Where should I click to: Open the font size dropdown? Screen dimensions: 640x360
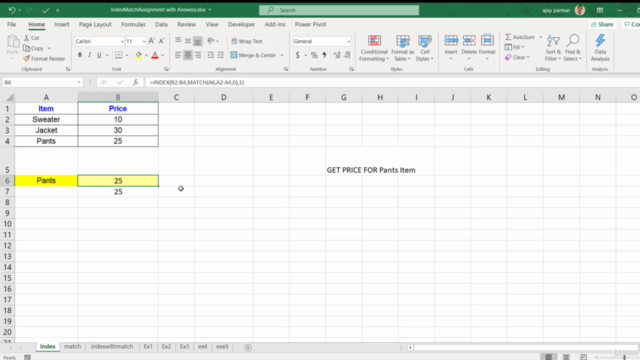tap(144, 41)
